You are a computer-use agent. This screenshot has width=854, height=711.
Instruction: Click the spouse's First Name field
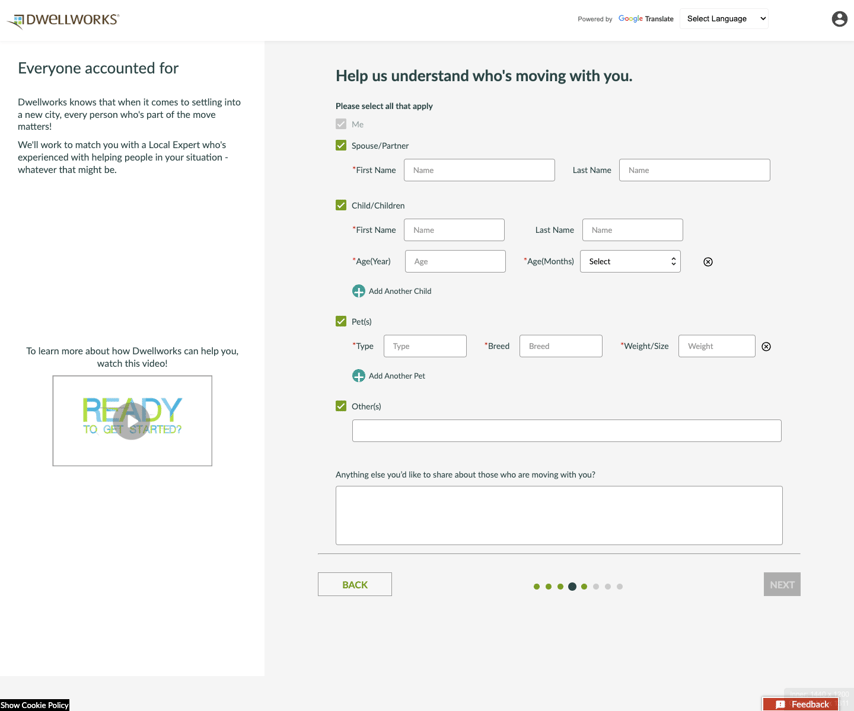479,169
